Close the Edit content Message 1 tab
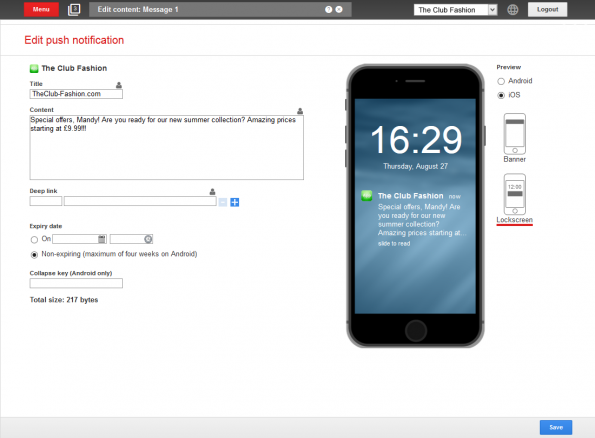 click(339, 9)
